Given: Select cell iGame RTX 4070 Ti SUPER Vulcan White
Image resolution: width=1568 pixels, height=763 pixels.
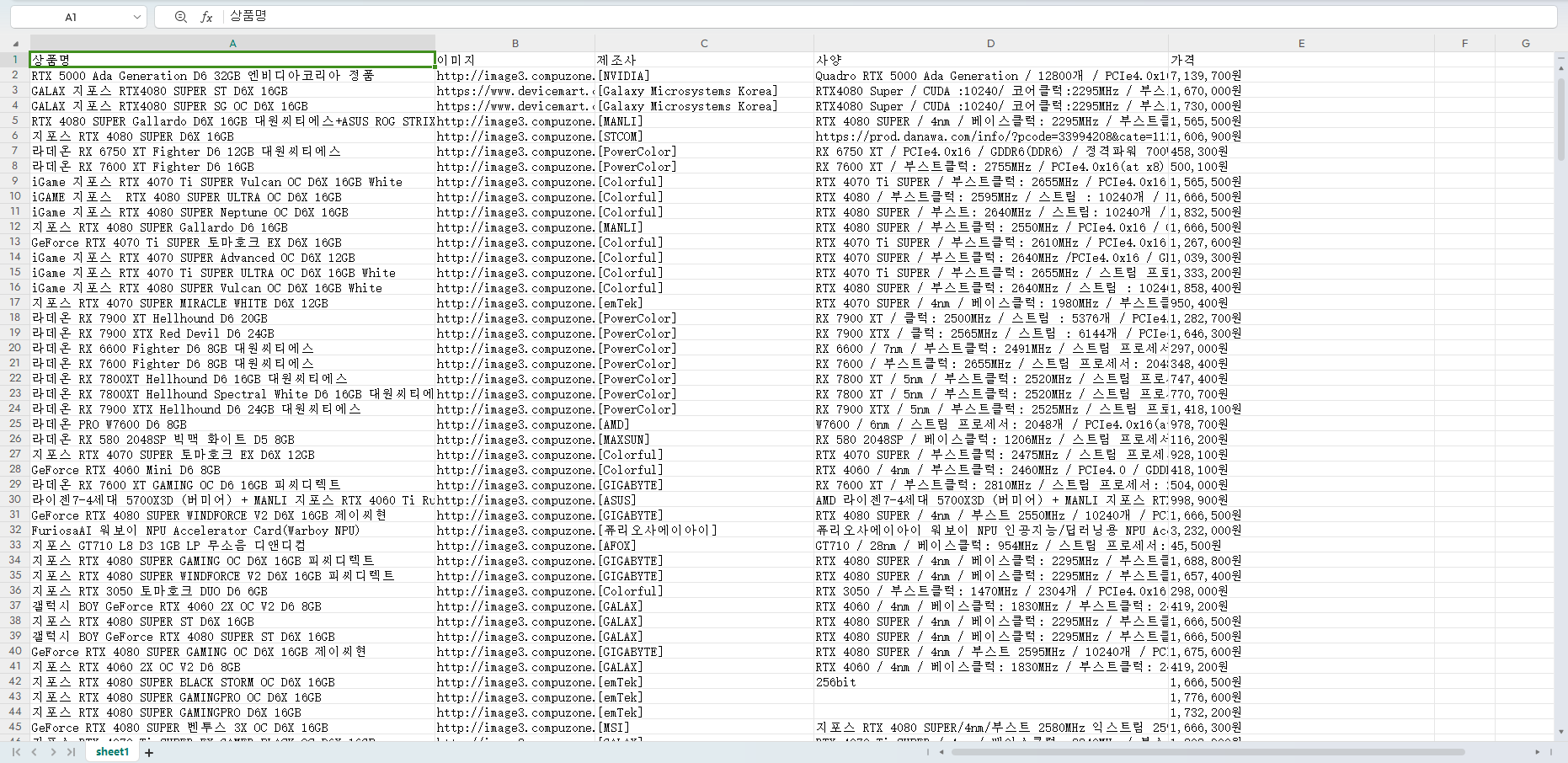Looking at the screenshot, I should (x=232, y=181).
